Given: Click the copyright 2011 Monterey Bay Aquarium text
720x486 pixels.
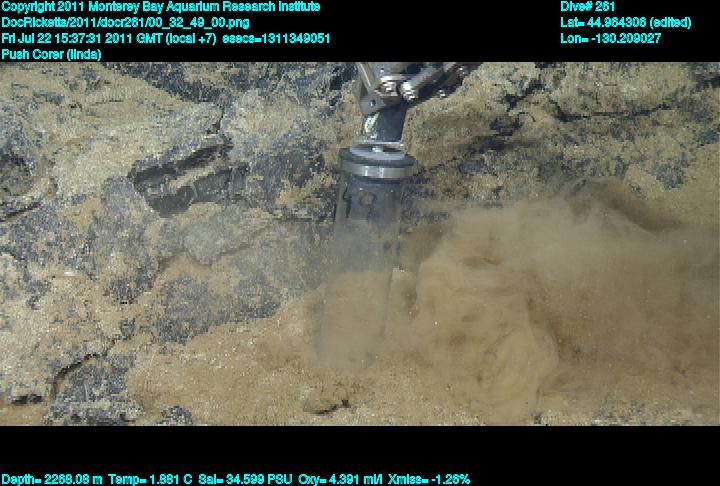Looking at the screenshot, I should (161, 7).
